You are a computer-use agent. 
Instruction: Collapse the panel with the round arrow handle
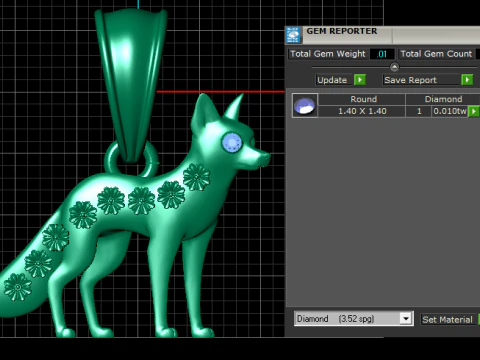point(394,67)
